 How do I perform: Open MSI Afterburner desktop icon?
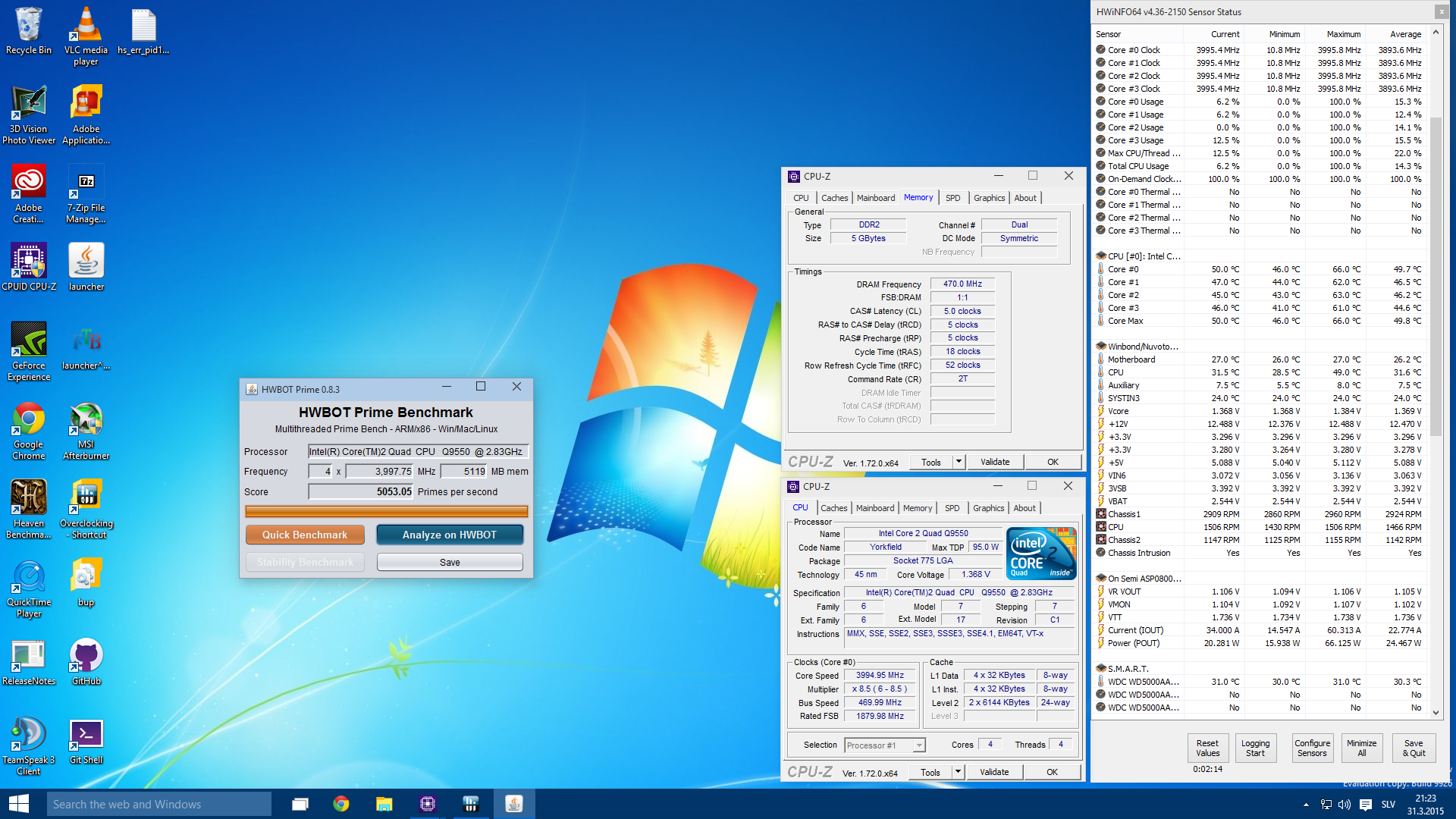tap(86, 431)
